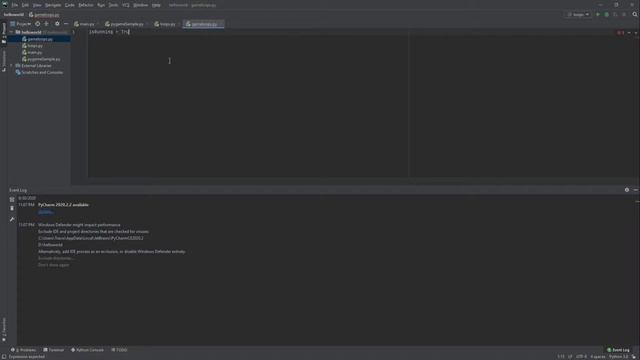Click the Update link under PyCharm available
The height and width of the screenshot is (360, 640).
45,212
